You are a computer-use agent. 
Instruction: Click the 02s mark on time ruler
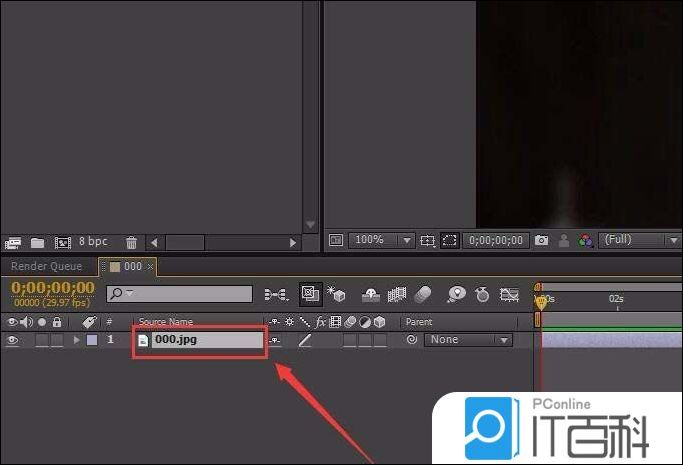coord(616,299)
